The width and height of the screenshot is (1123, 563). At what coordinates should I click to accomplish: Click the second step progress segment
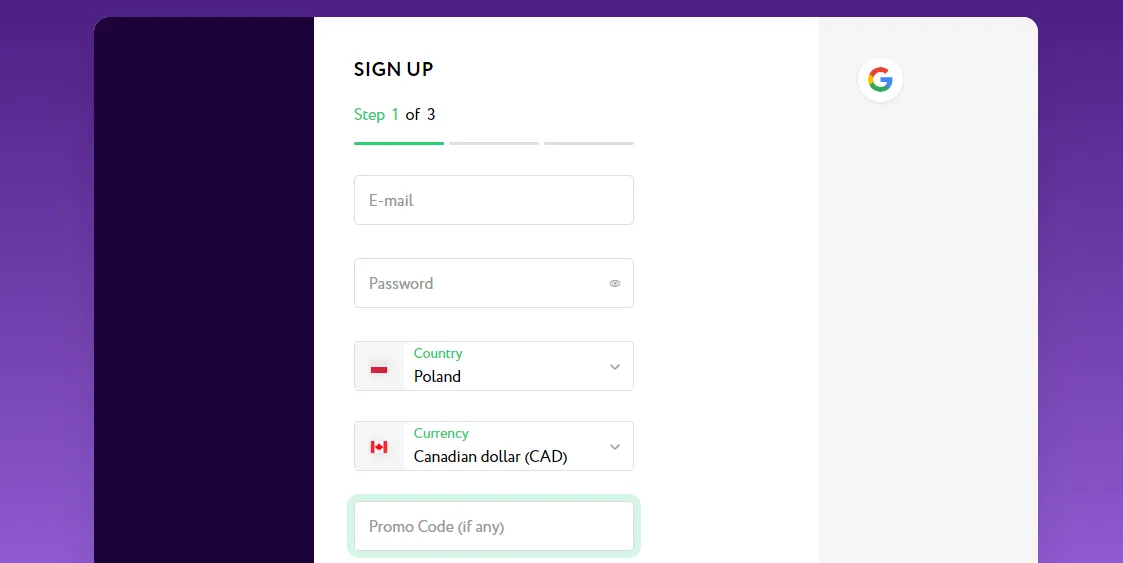pos(494,143)
